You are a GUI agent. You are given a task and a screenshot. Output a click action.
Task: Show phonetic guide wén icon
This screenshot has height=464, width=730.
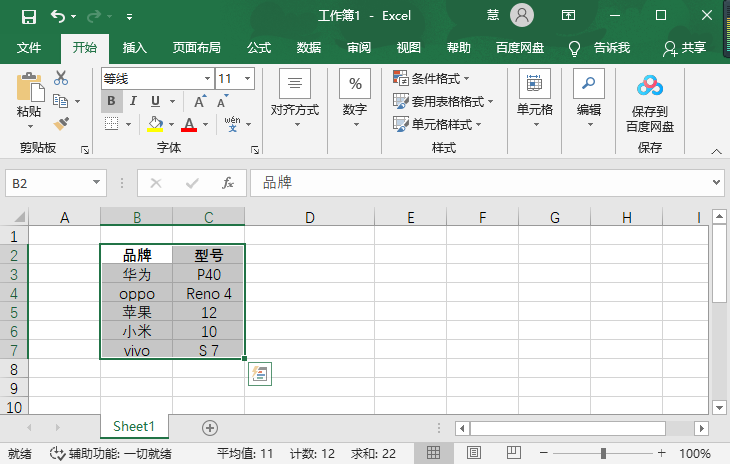232,124
